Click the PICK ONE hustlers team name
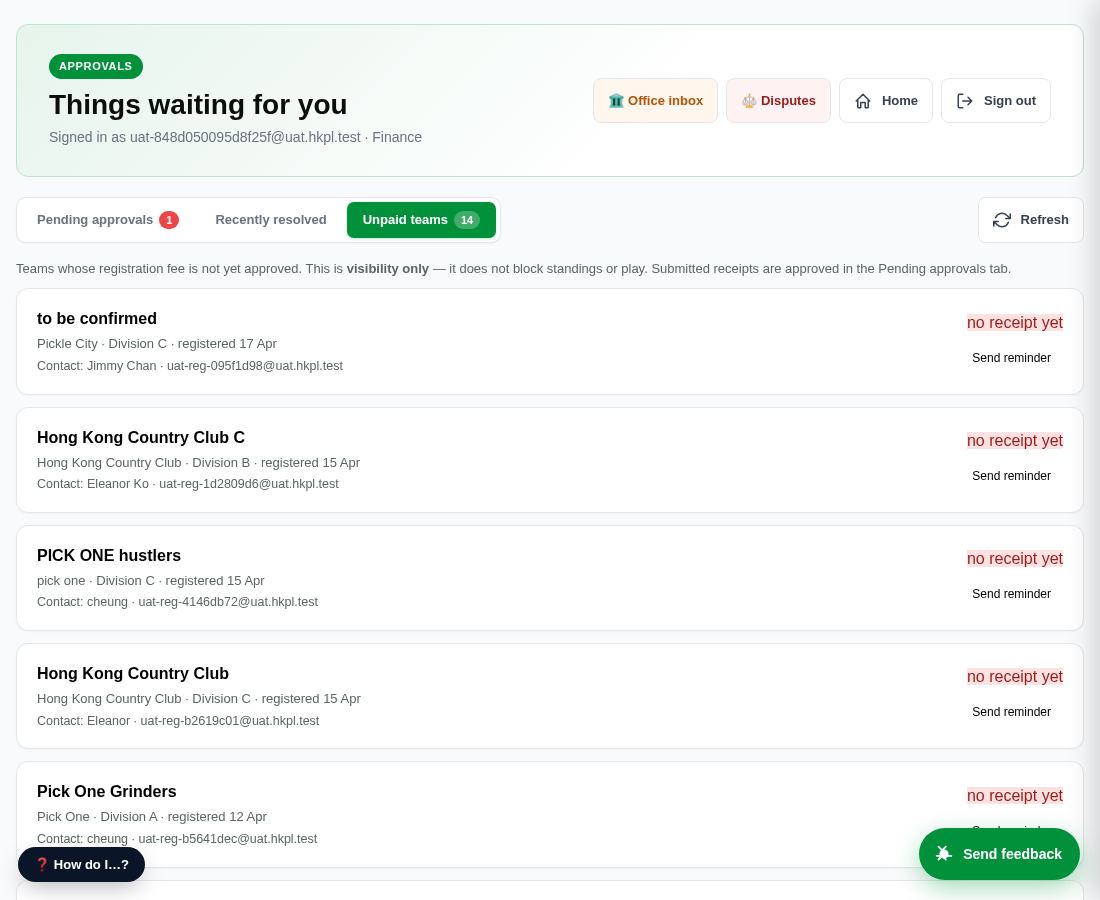Screen dimensions: 1100x900 (x=109, y=556)
